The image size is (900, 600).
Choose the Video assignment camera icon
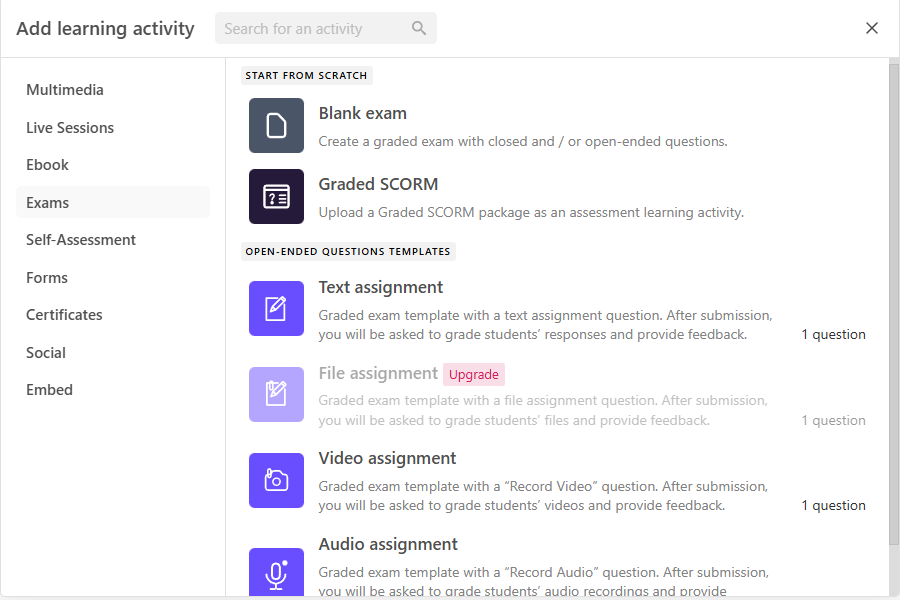coord(276,480)
